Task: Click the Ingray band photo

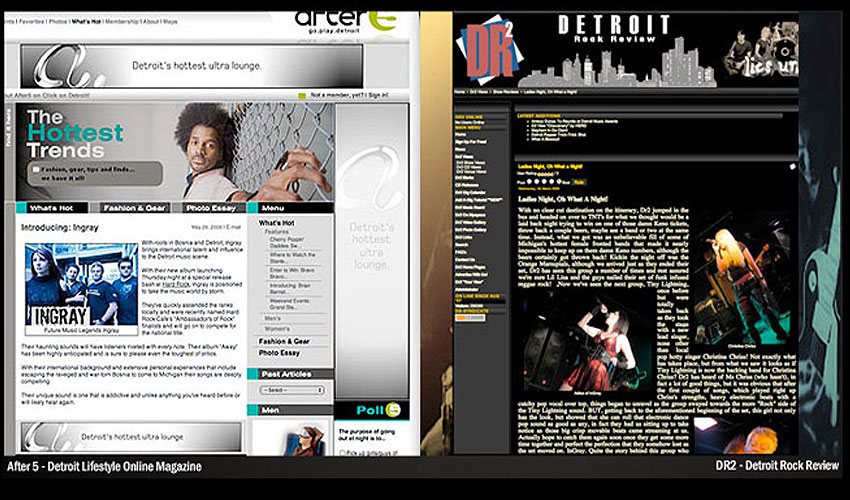Action: point(81,285)
